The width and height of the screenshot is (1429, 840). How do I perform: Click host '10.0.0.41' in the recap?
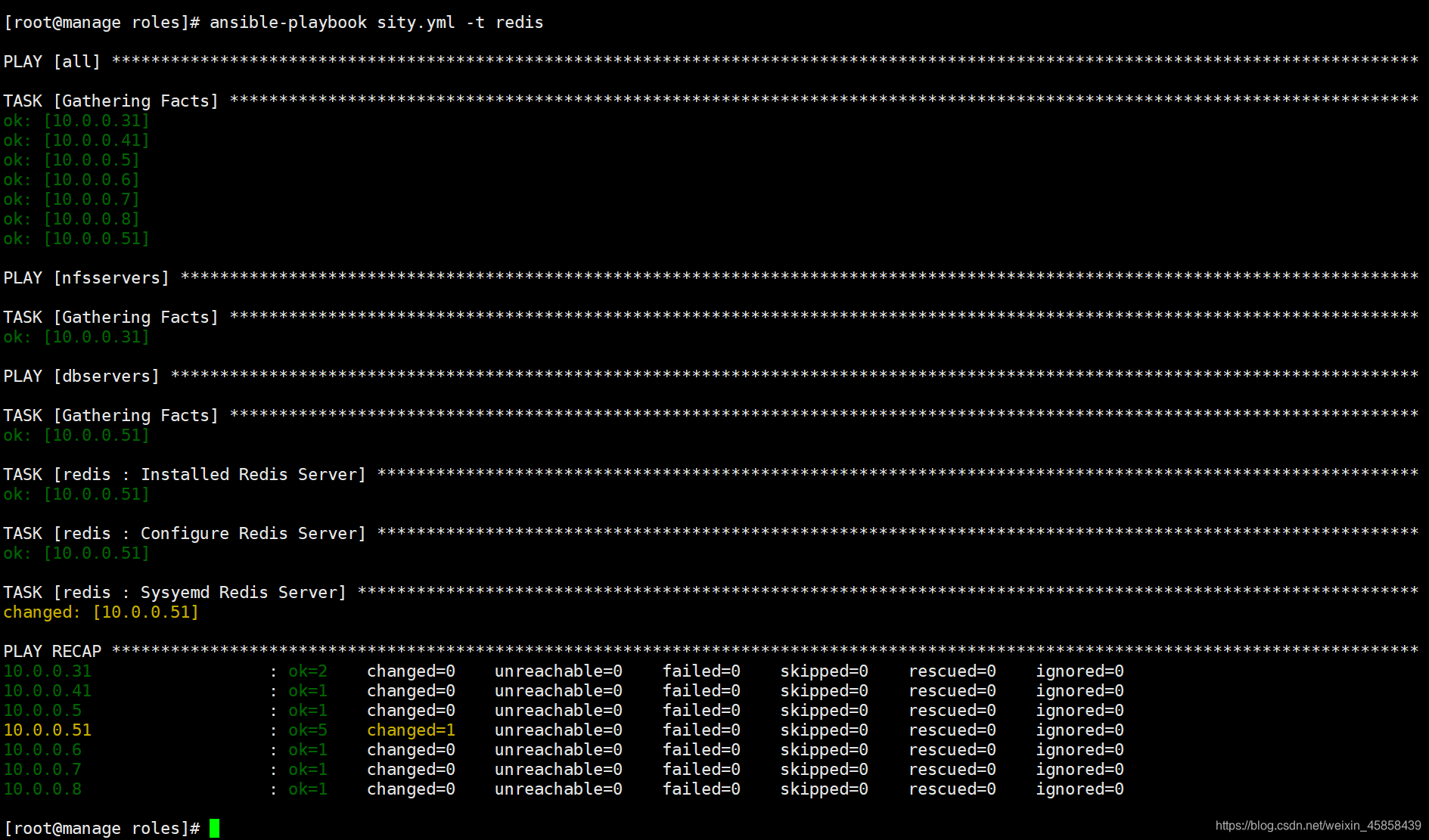tap(47, 691)
